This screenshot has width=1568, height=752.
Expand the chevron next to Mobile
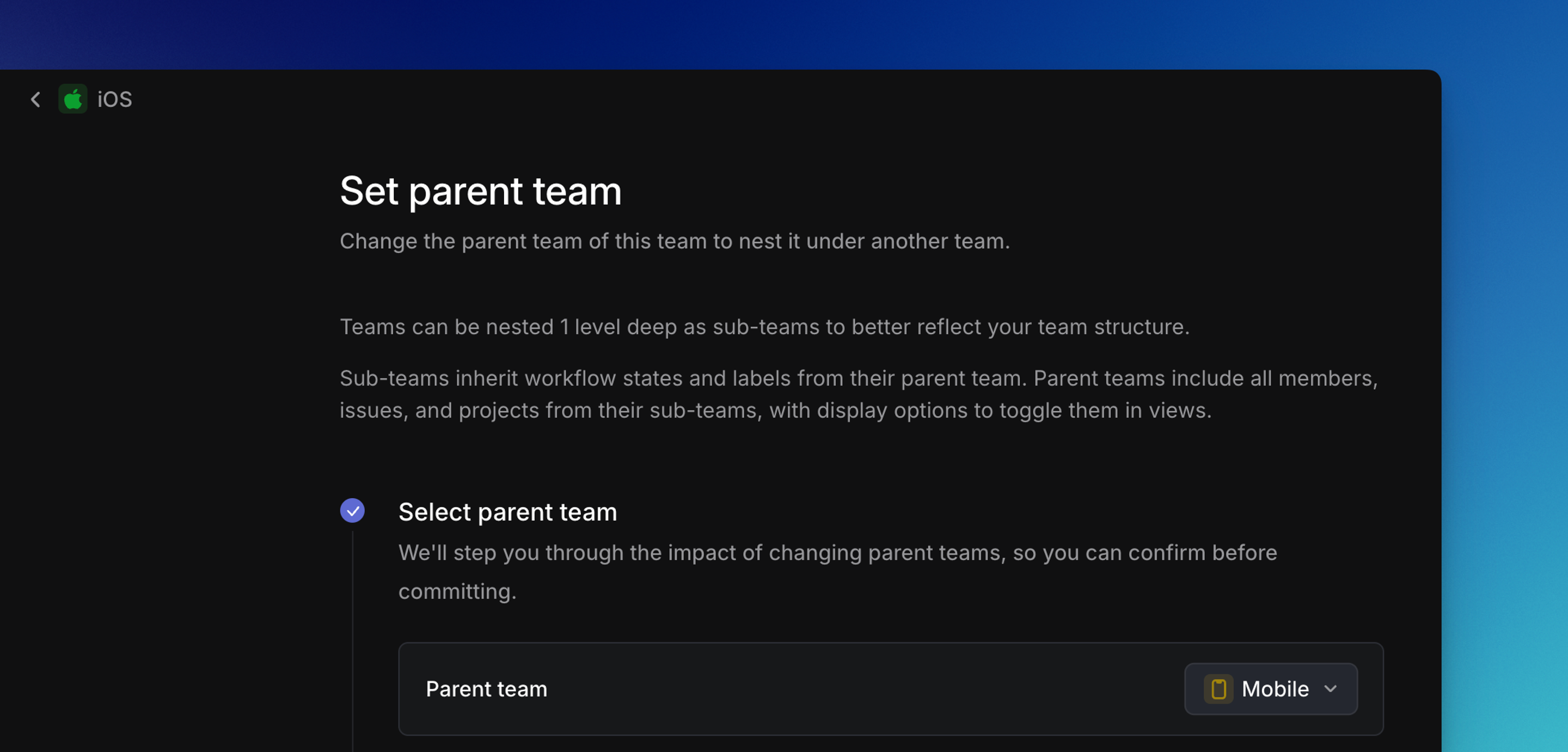[x=1330, y=689]
